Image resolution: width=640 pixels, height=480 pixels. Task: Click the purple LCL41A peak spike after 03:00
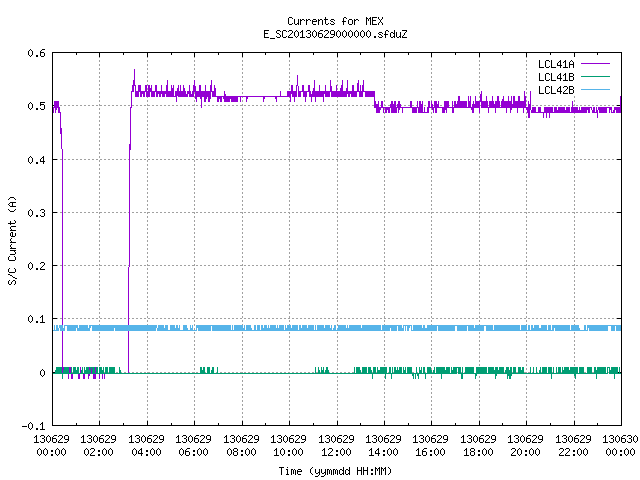(134, 76)
